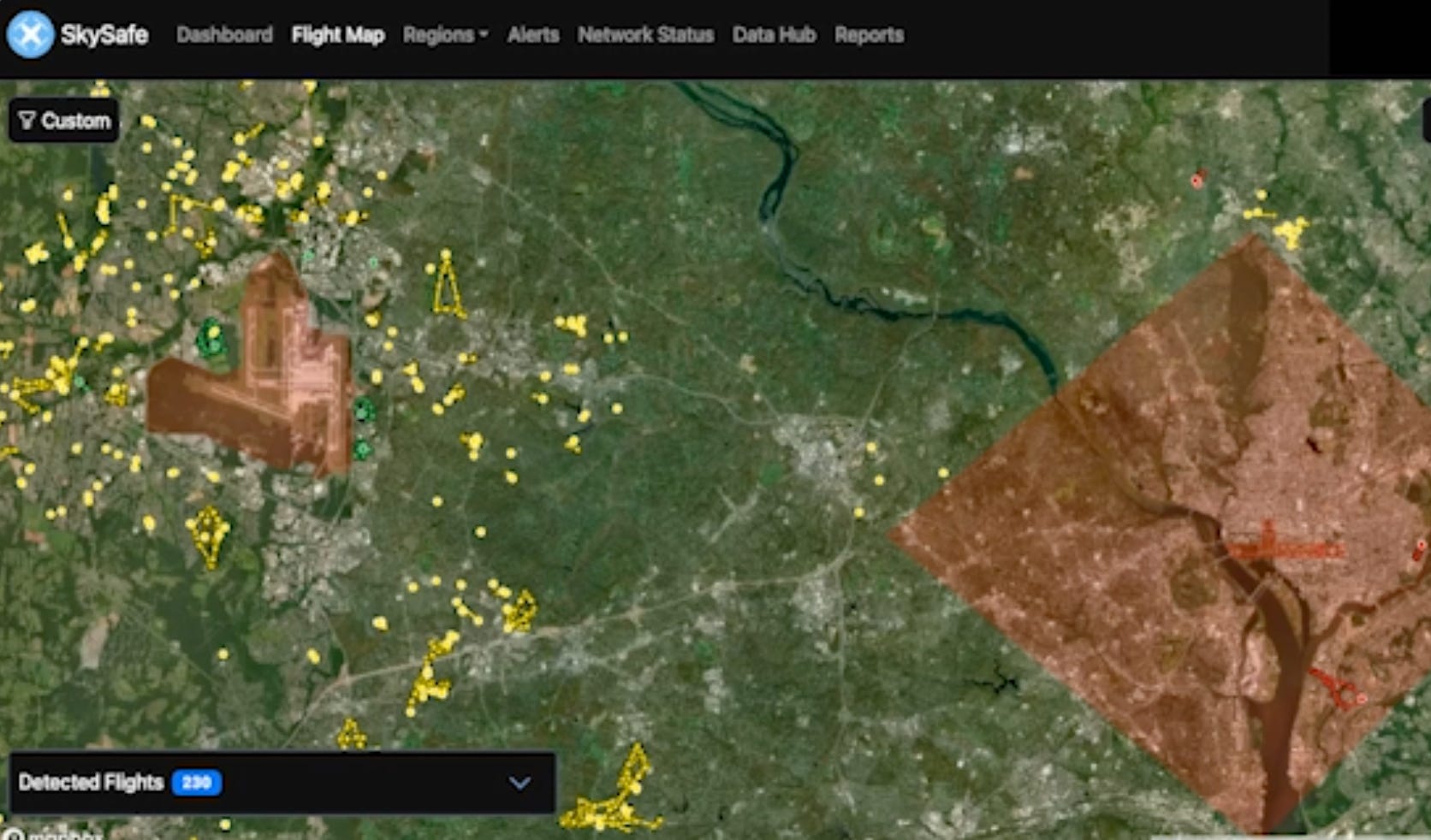The width and height of the screenshot is (1431, 840).
Task: Click the blue 230 flight count badge
Action: (196, 783)
